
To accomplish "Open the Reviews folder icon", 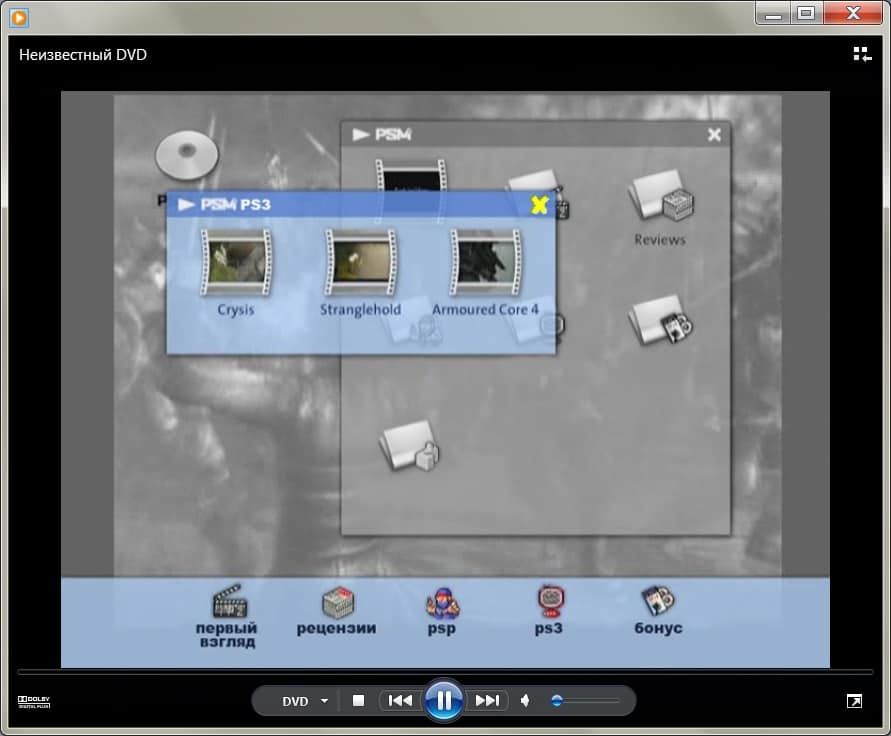I will 661,196.
